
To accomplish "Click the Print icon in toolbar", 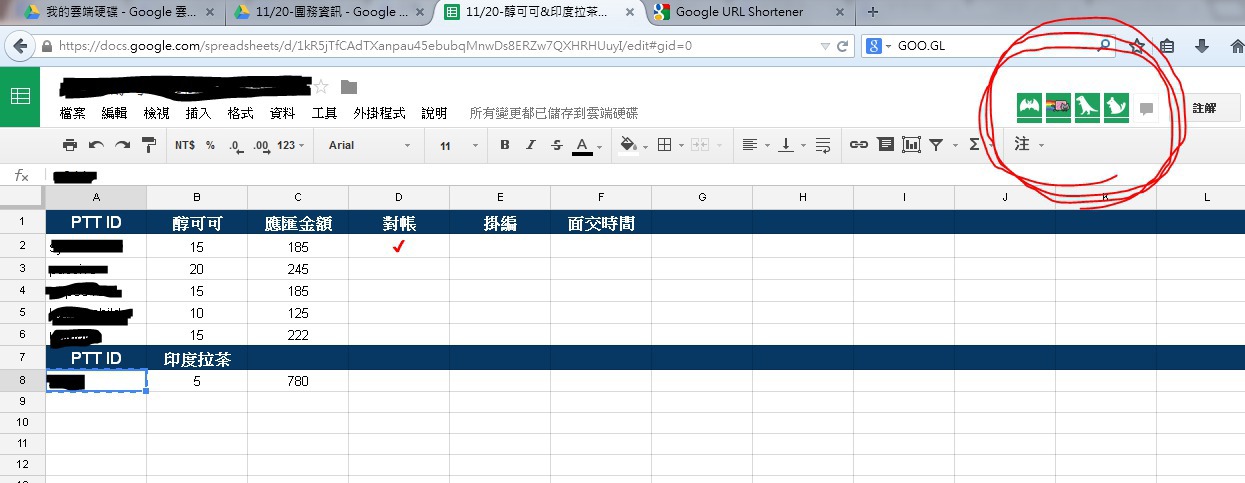I will (x=69, y=145).
